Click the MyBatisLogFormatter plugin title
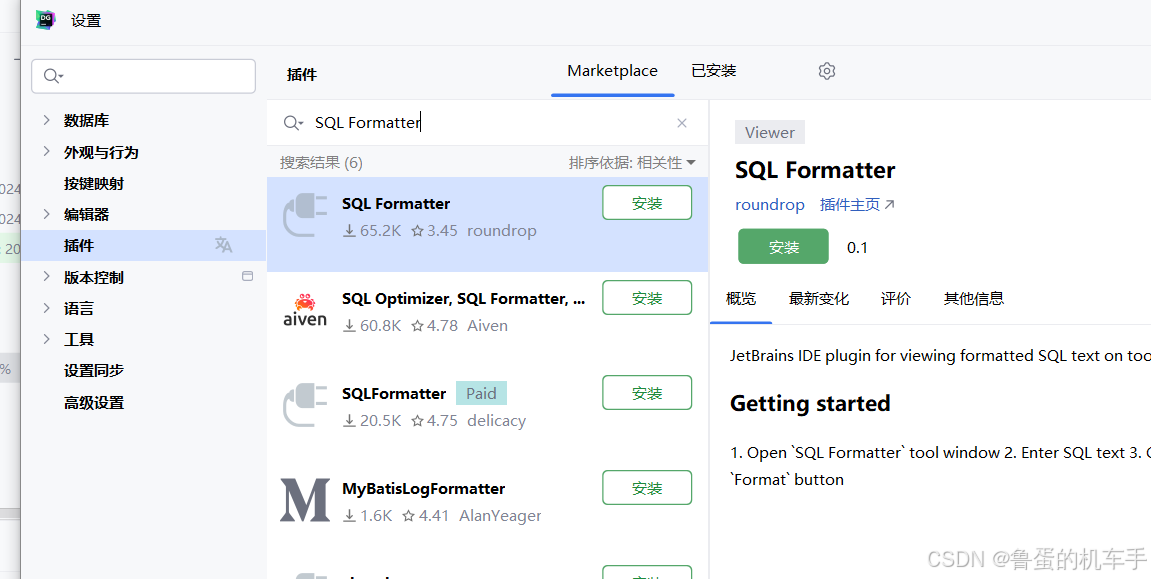 click(424, 489)
